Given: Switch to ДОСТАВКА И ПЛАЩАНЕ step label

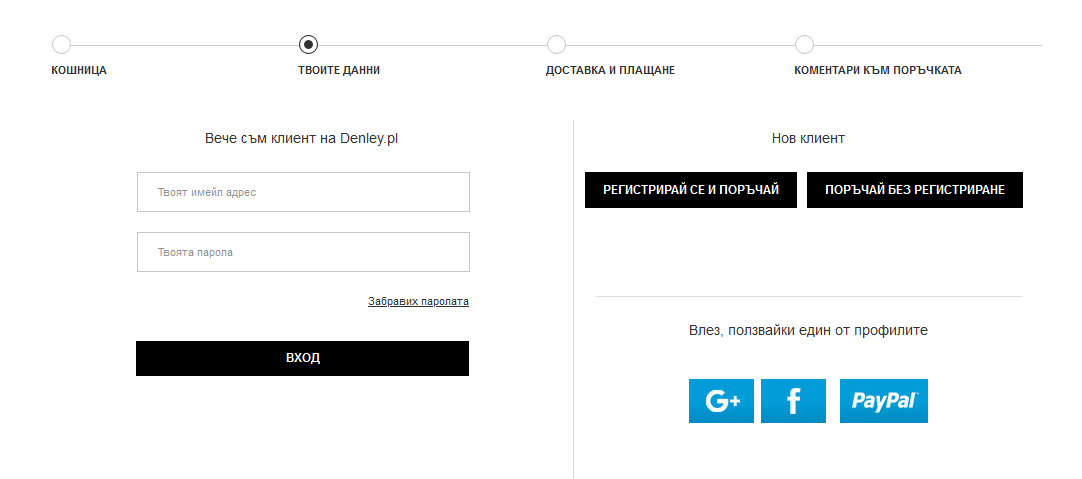Looking at the screenshot, I should [x=610, y=71].
